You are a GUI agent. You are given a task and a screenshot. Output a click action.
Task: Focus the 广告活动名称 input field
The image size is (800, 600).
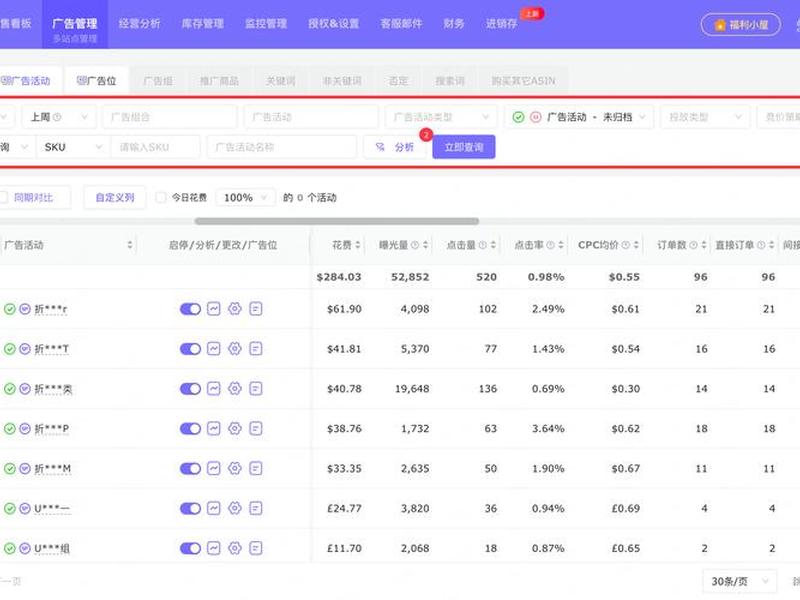coord(282,147)
